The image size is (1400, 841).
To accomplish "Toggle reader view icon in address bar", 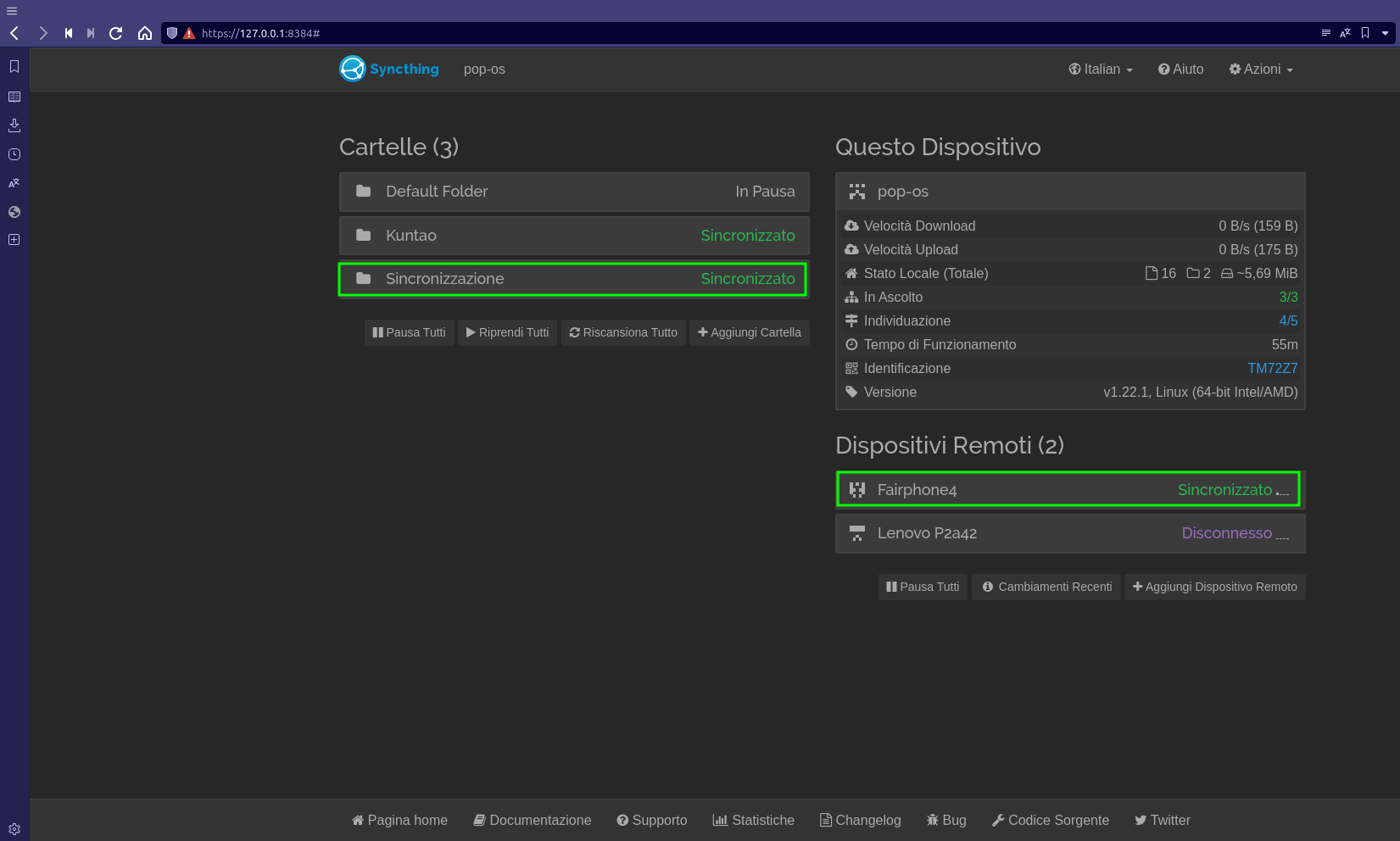I will 1325,33.
